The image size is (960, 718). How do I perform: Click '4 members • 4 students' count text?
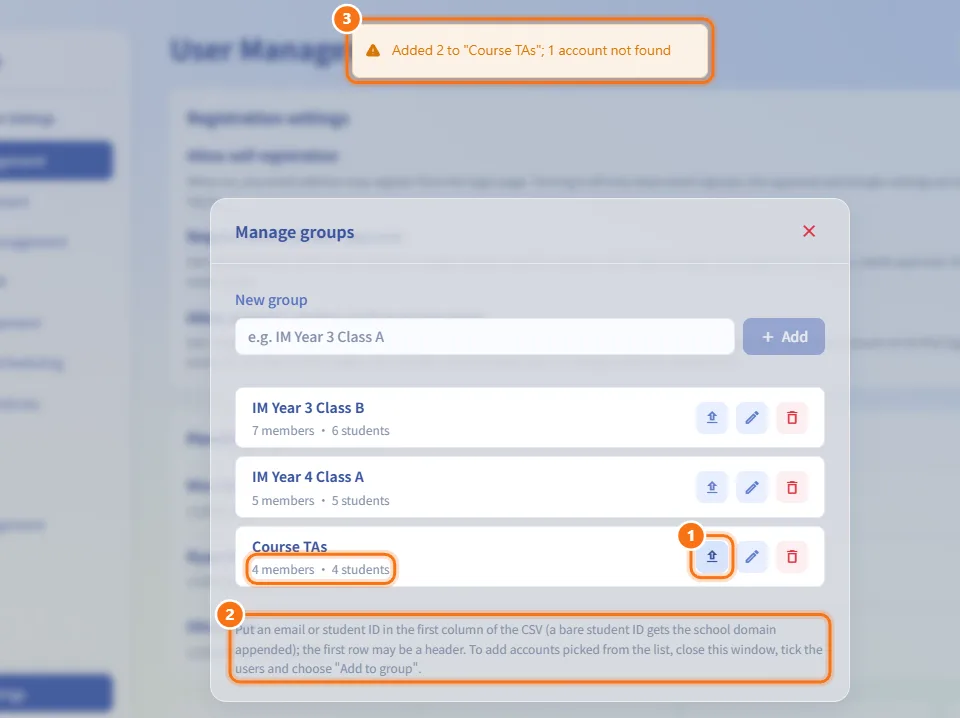(x=321, y=570)
